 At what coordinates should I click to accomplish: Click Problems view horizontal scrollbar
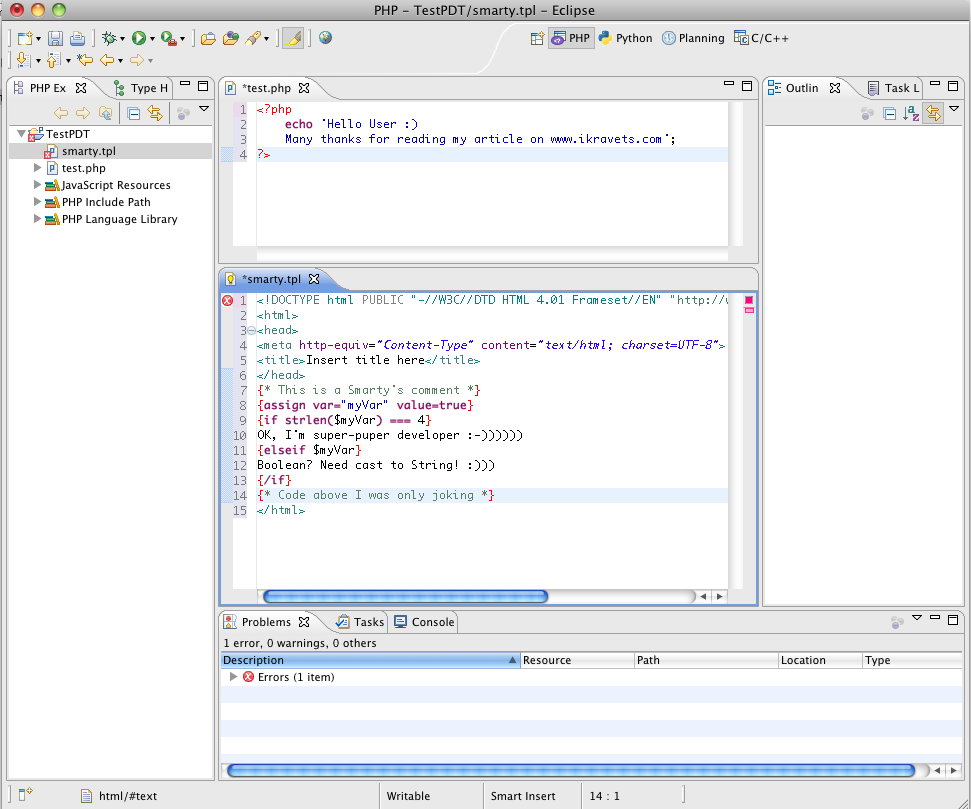[x=571, y=771]
